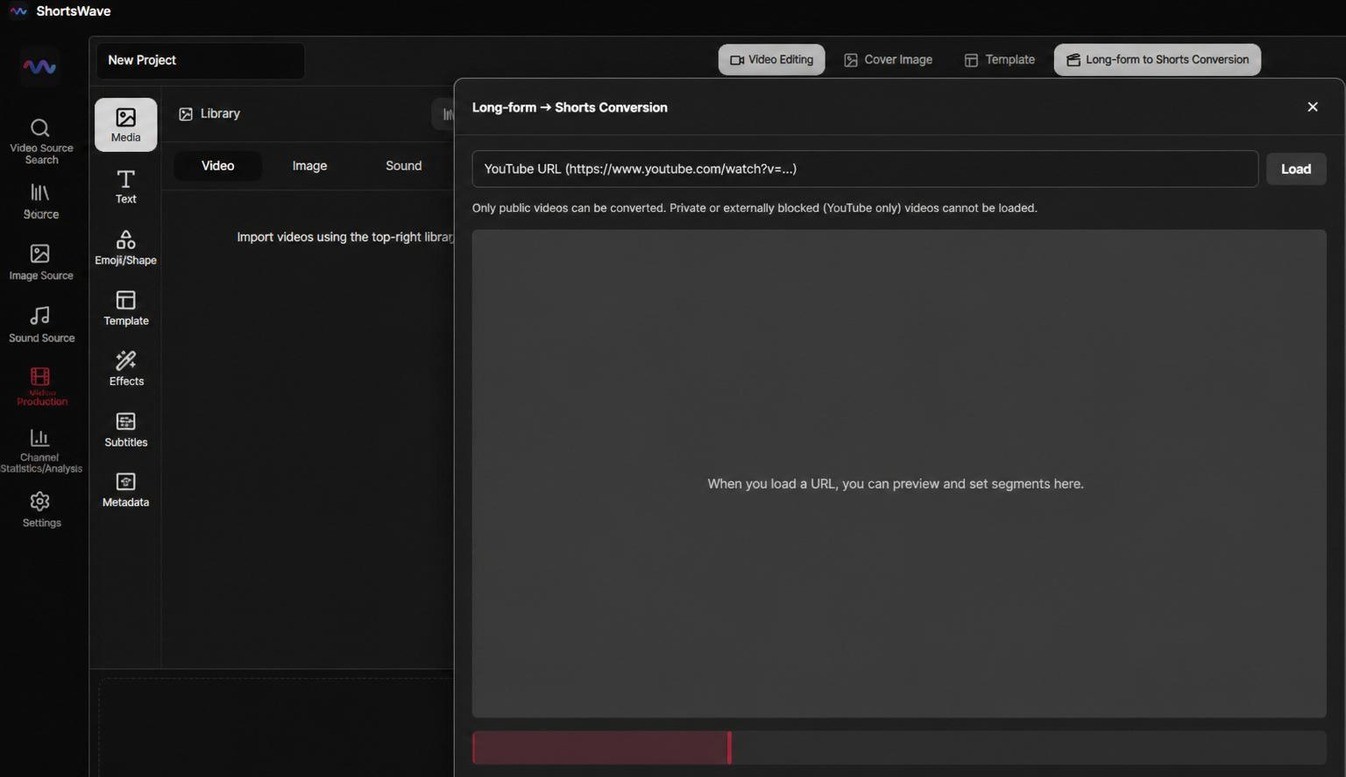The image size is (1346, 777).
Task: Open the Effects magic wand tool
Action: [126, 368]
